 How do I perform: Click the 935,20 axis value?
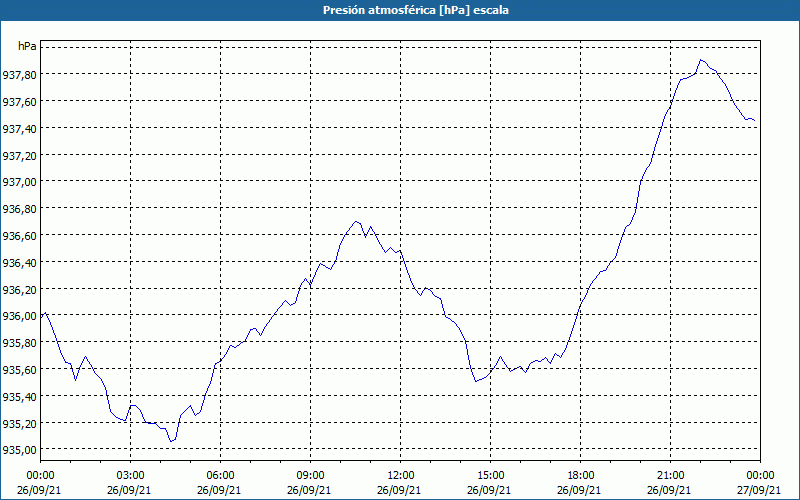pyautogui.click(x=20, y=423)
